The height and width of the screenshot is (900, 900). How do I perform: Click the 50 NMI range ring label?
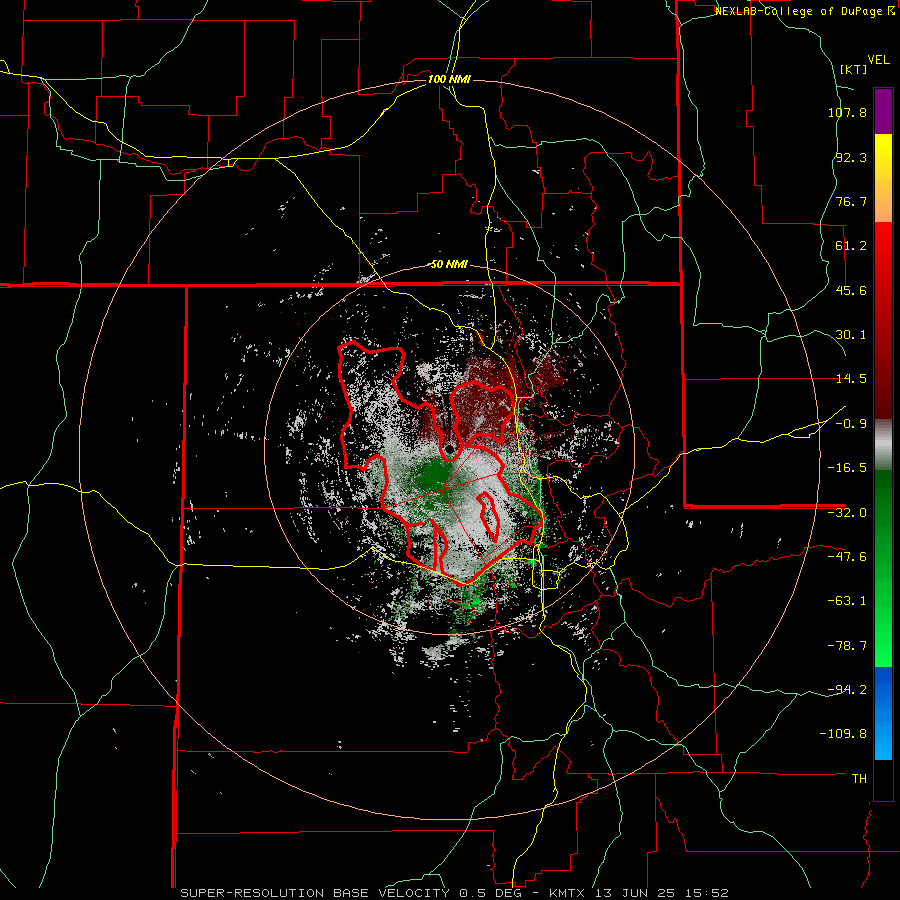449,264
